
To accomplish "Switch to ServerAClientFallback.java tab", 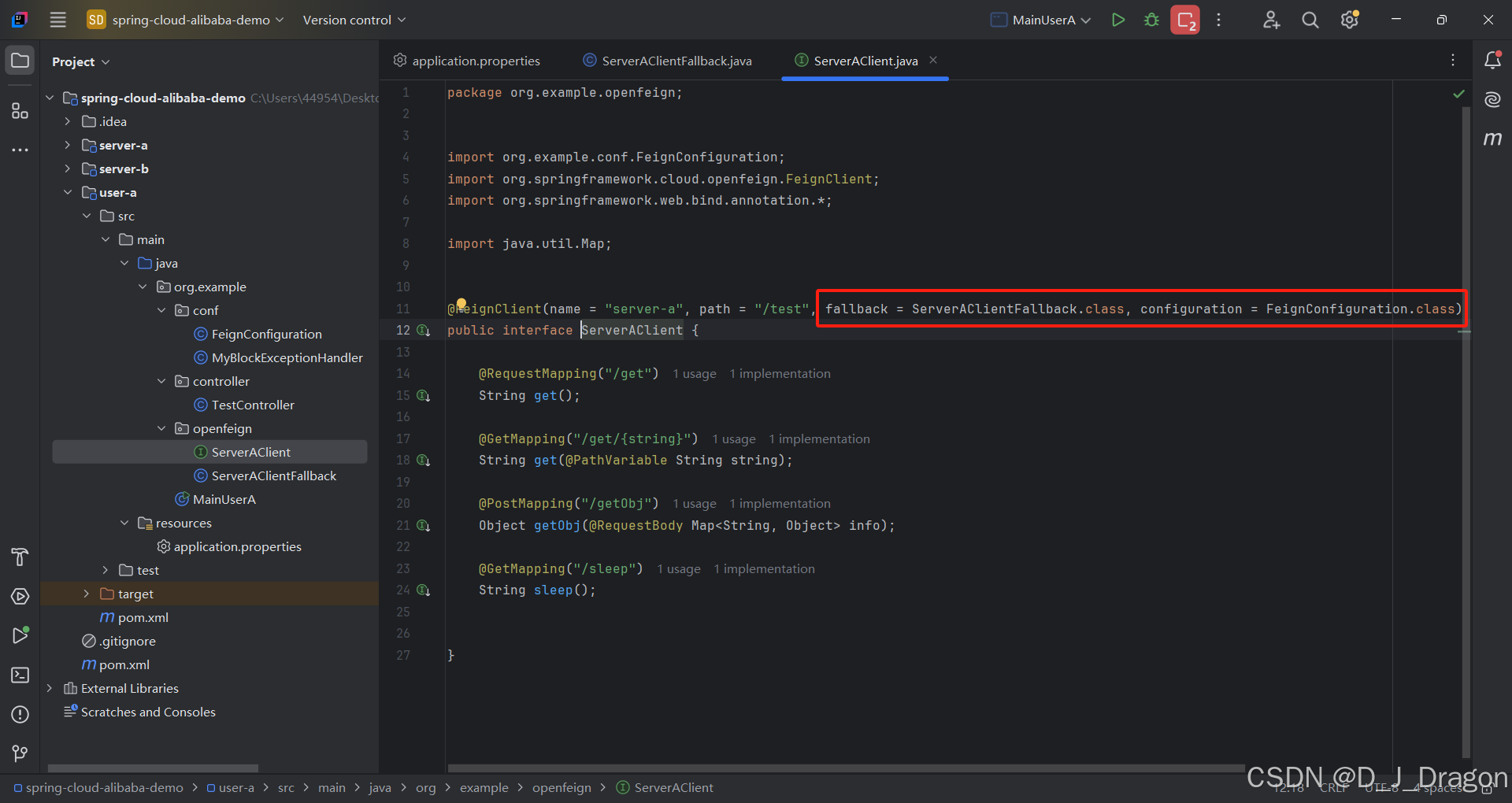I will (x=668, y=61).
